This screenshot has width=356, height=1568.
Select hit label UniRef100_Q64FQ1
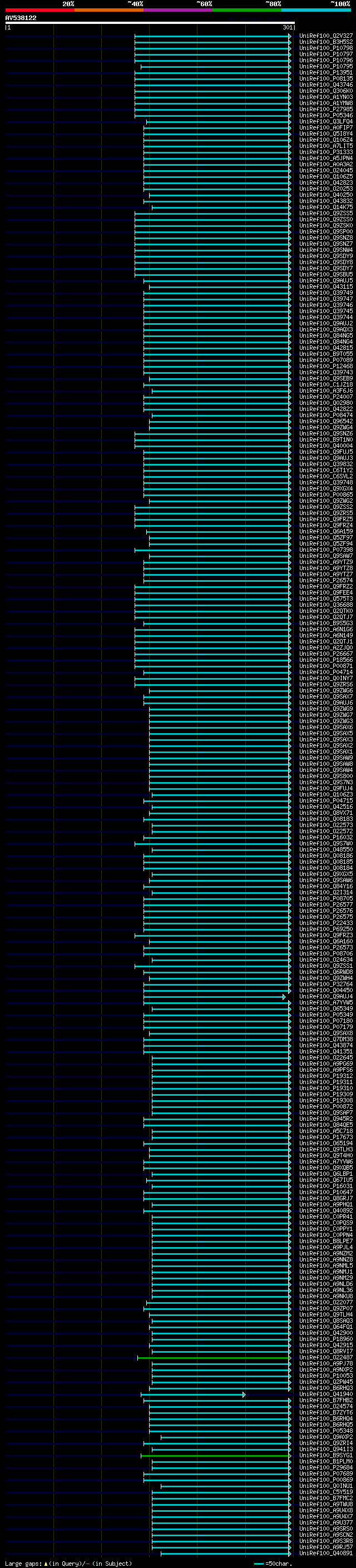click(x=326, y=1327)
